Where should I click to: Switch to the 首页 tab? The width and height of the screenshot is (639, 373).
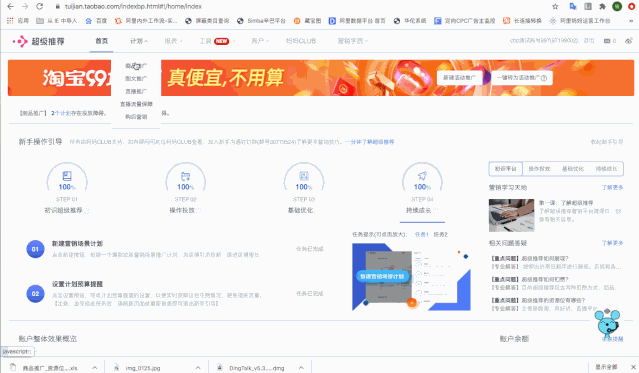pyautogui.click(x=101, y=41)
